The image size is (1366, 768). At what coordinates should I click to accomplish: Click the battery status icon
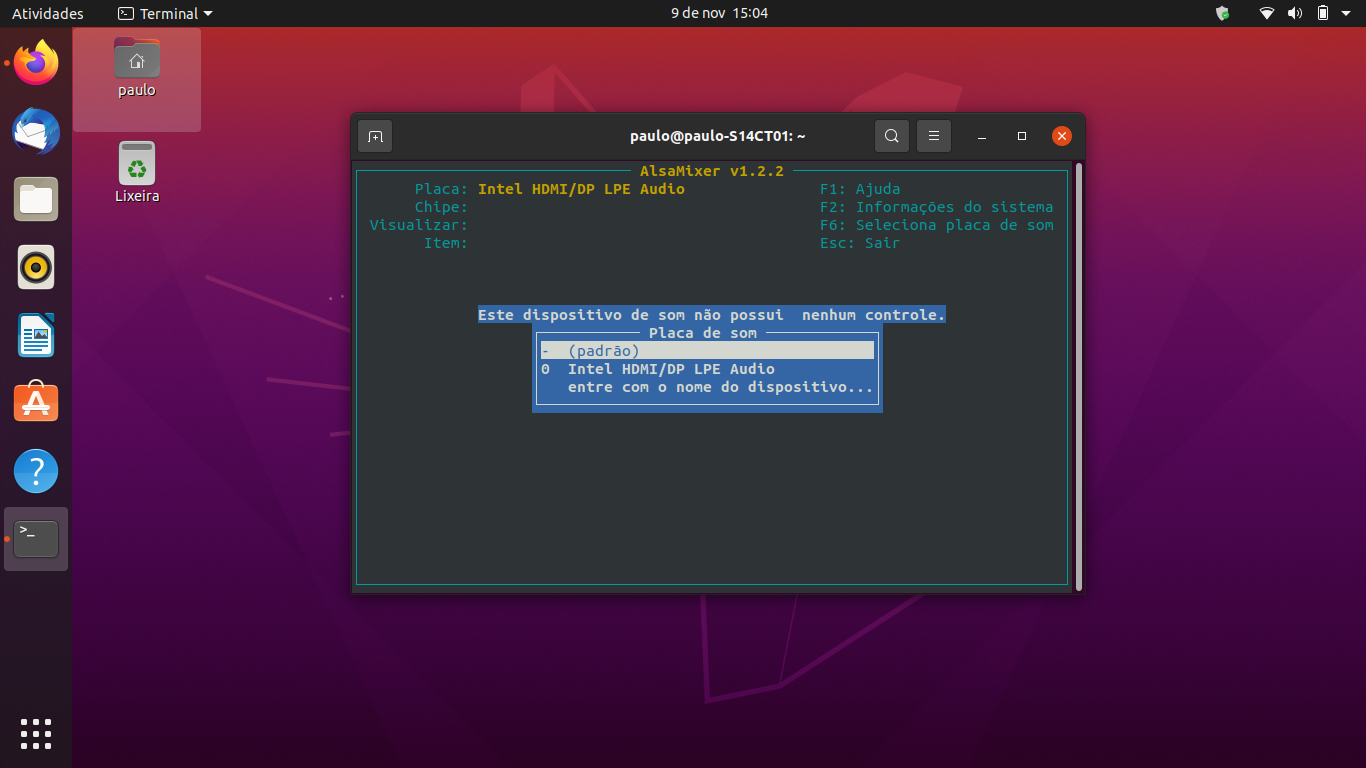pyautogui.click(x=1323, y=13)
